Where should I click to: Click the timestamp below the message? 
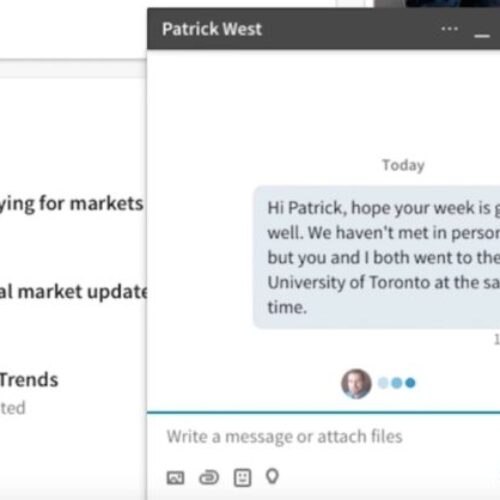click(x=497, y=339)
